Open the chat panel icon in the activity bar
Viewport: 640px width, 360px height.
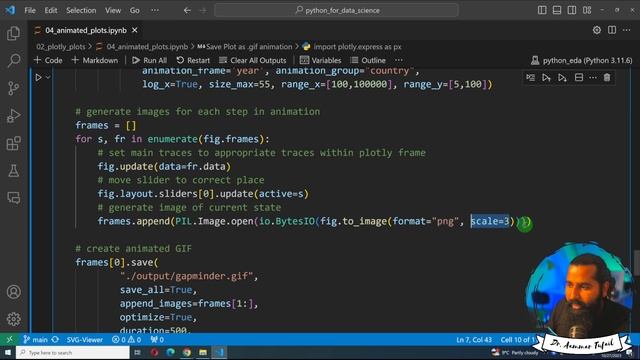tap(13, 198)
